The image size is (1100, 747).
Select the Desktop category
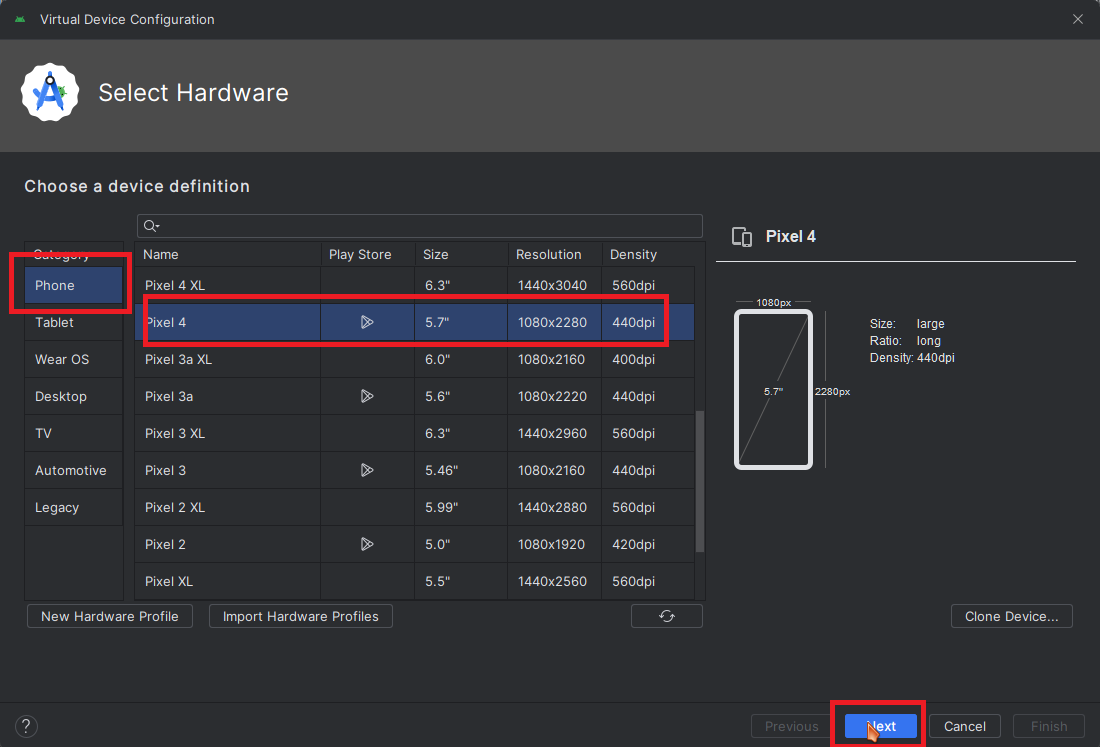(74, 396)
